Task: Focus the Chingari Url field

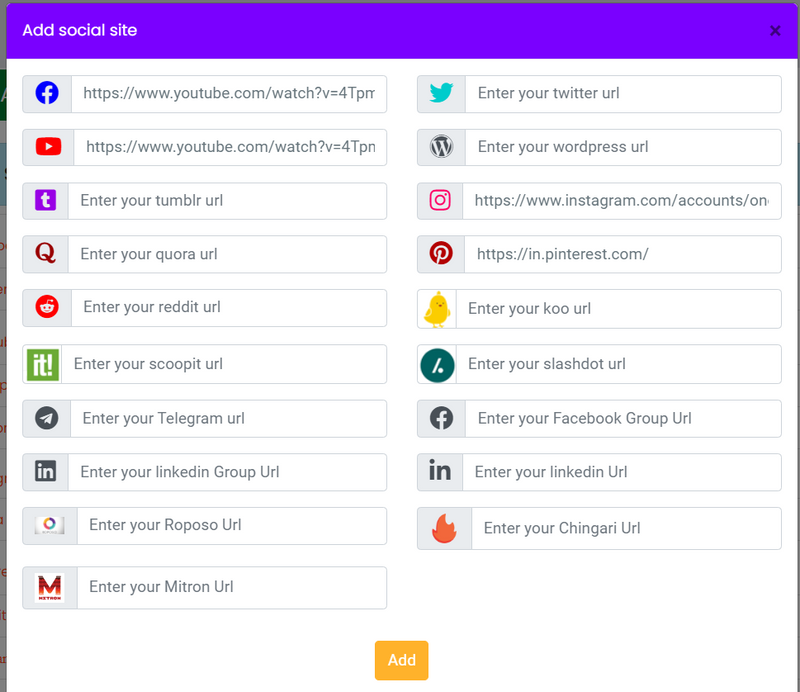Action: 627,528
